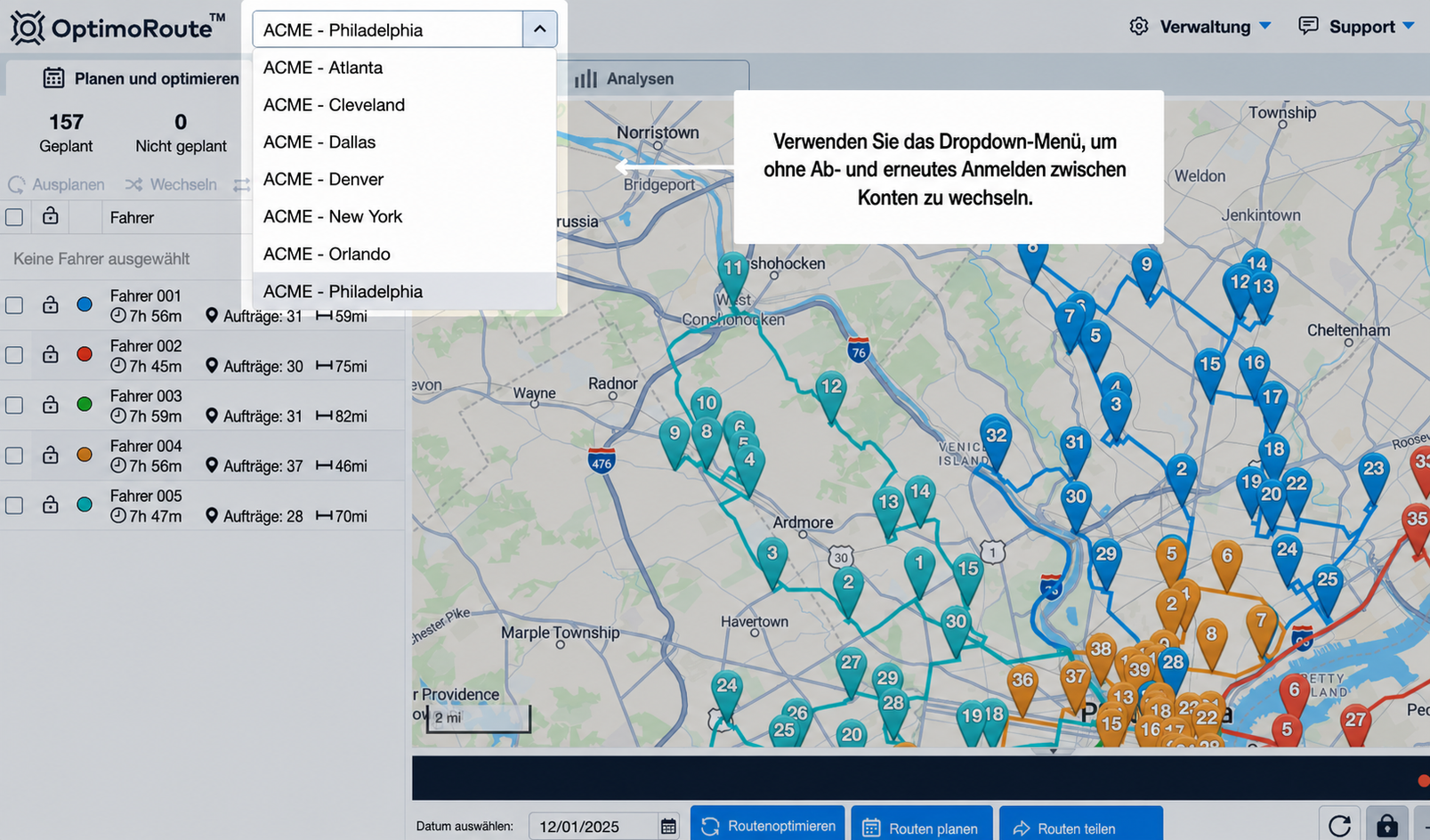Image resolution: width=1430 pixels, height=840 pixels.
Task: Click the Wechseln button
Action: click(x=171, y=184)
